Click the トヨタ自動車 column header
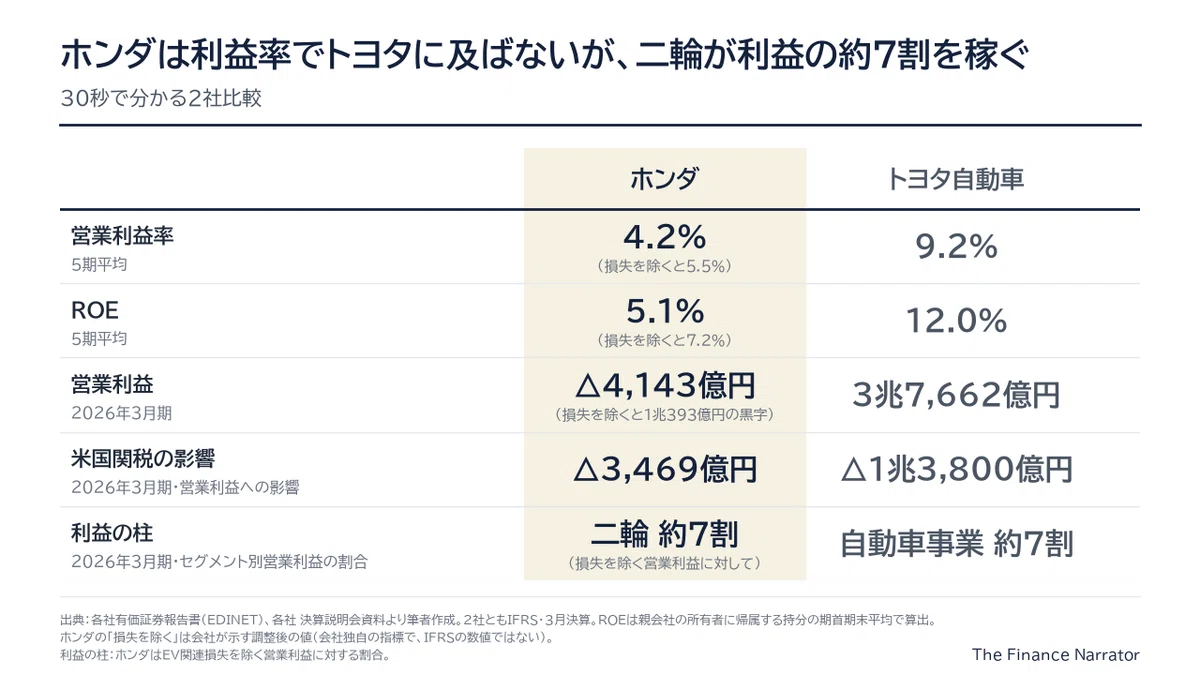1200x675 pixels. click(955, 179)
